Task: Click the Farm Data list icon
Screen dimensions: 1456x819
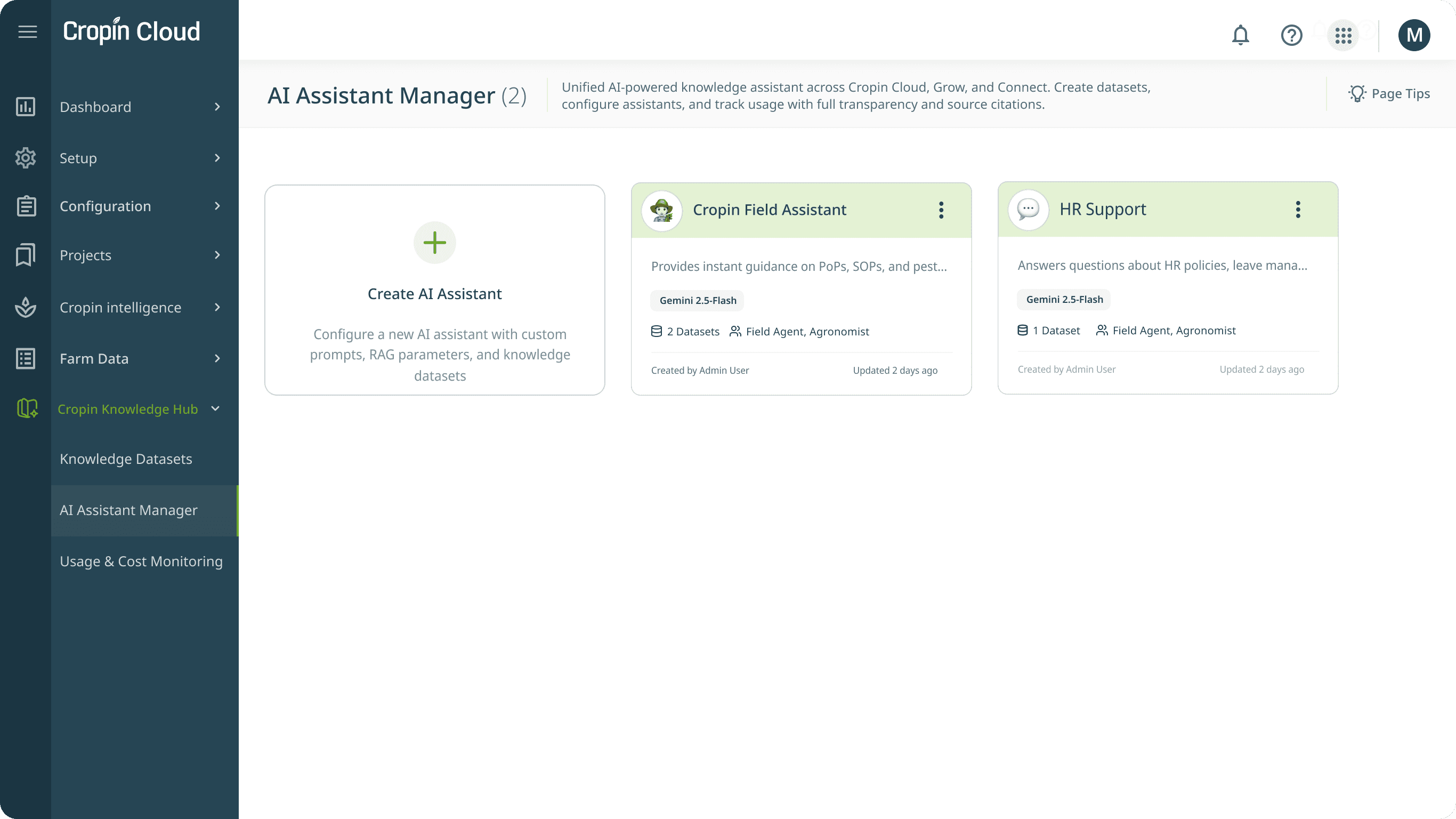Action: (26, 359)
